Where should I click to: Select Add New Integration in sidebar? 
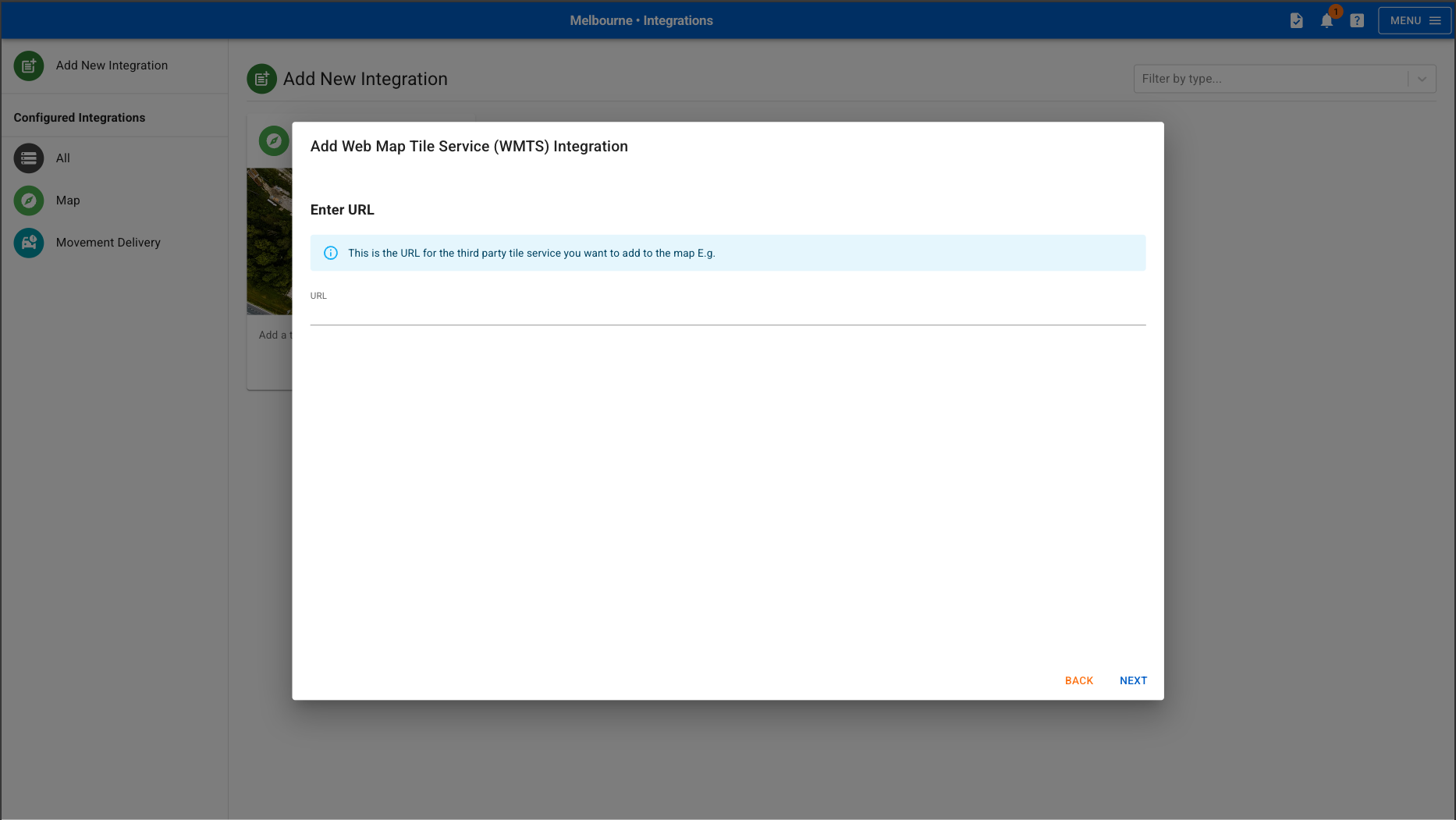pos(112,66)
